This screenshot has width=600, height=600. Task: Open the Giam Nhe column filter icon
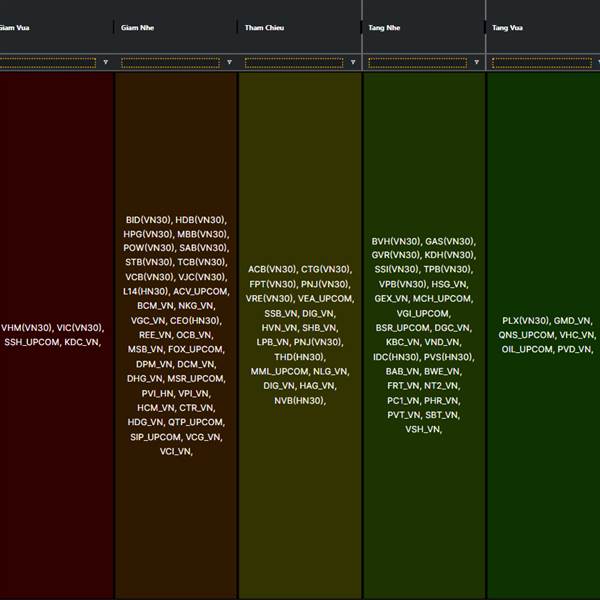(229, 62)
